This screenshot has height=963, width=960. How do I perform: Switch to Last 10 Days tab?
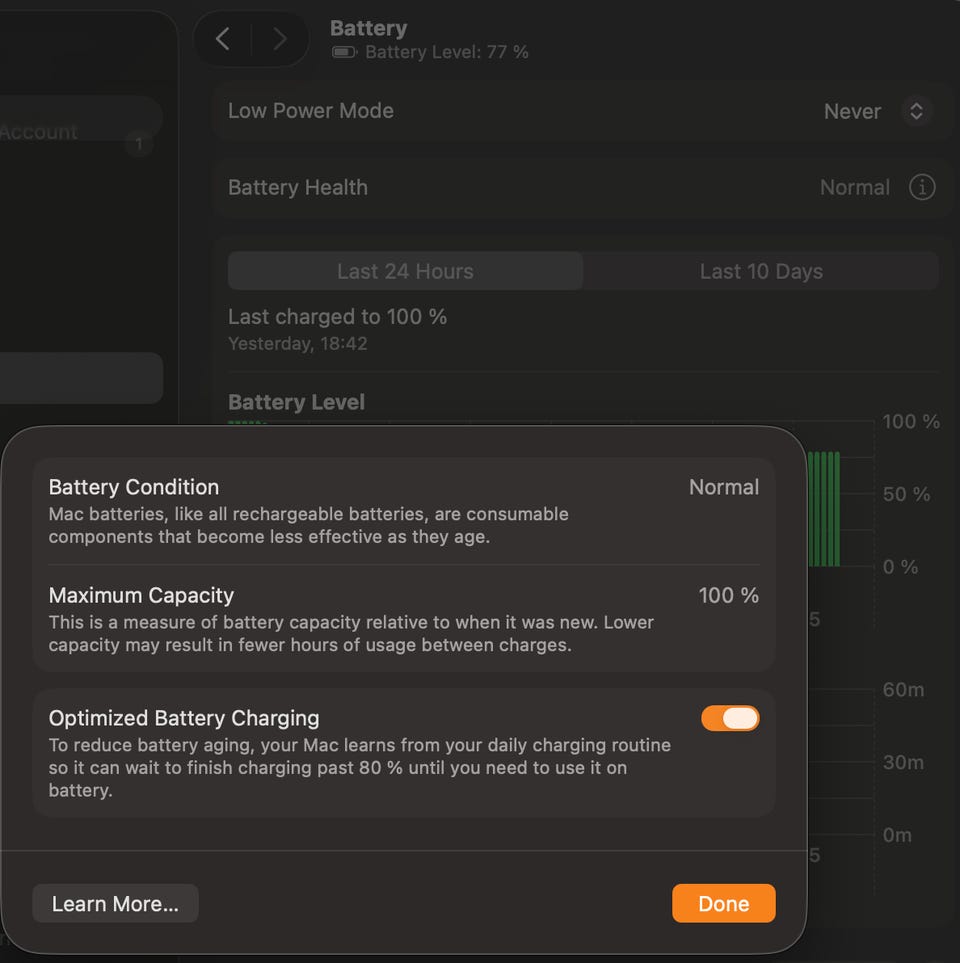tap(761, 271)
